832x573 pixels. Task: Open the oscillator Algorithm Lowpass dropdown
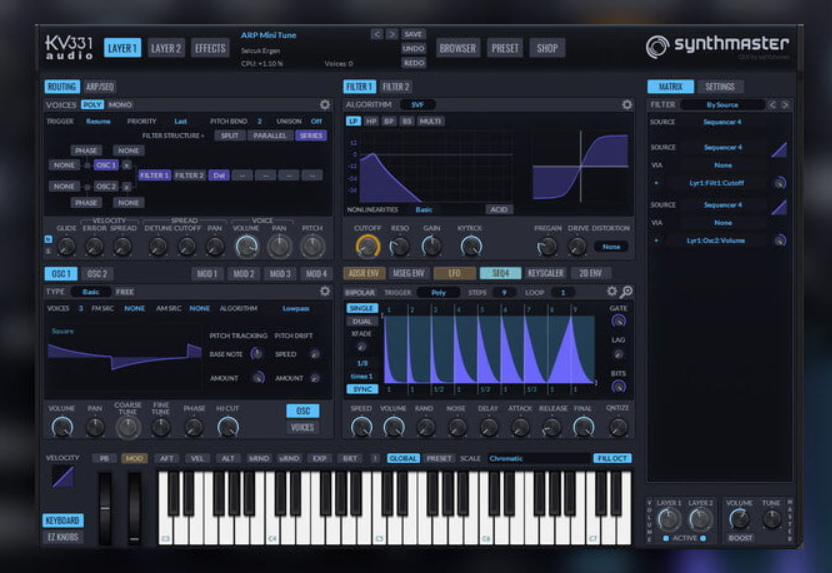pyautogui.click(x=296, y=308)
